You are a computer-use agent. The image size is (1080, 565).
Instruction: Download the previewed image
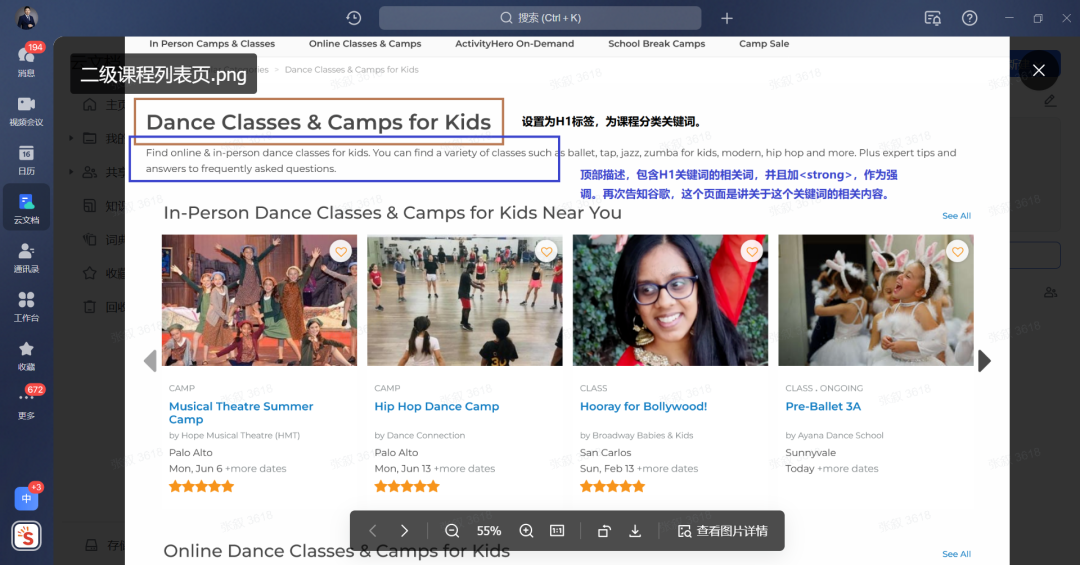[x=635, y=531]
